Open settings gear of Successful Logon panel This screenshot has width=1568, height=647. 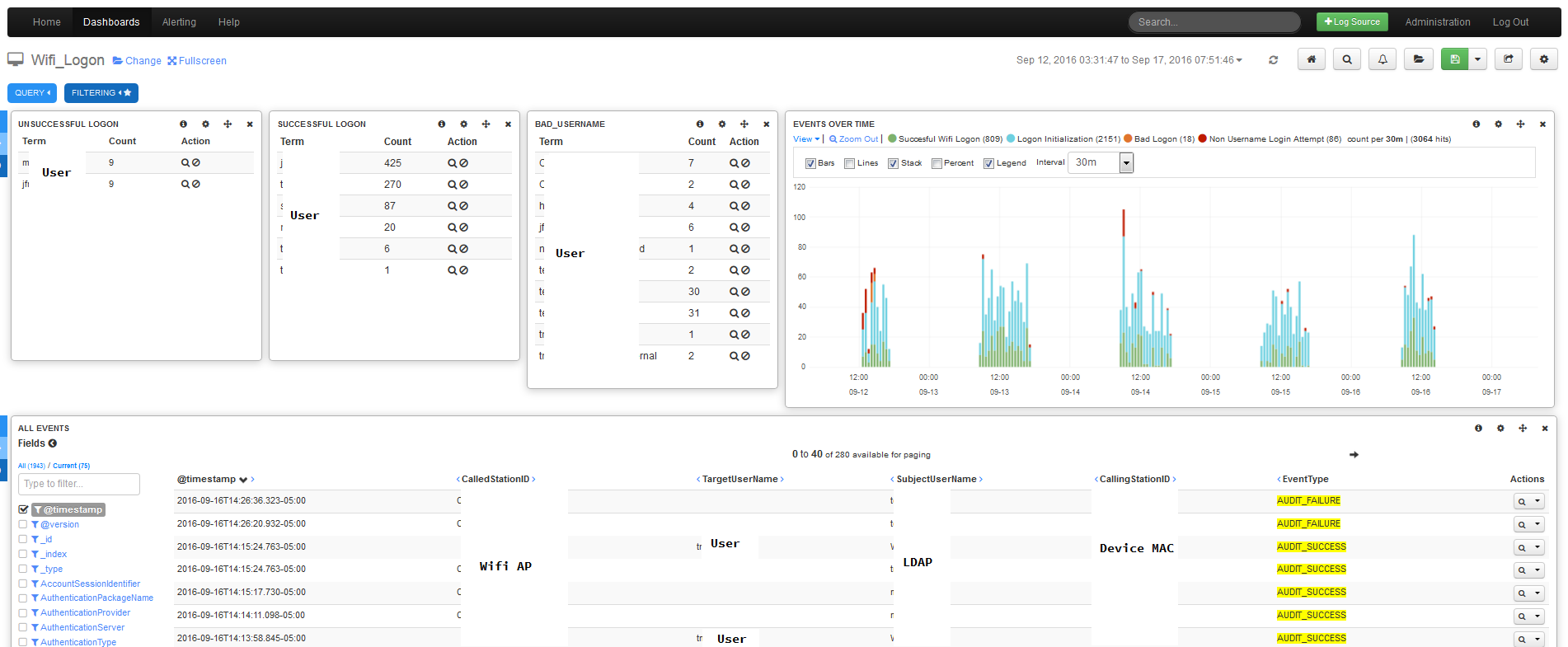[x=463, y=124]
